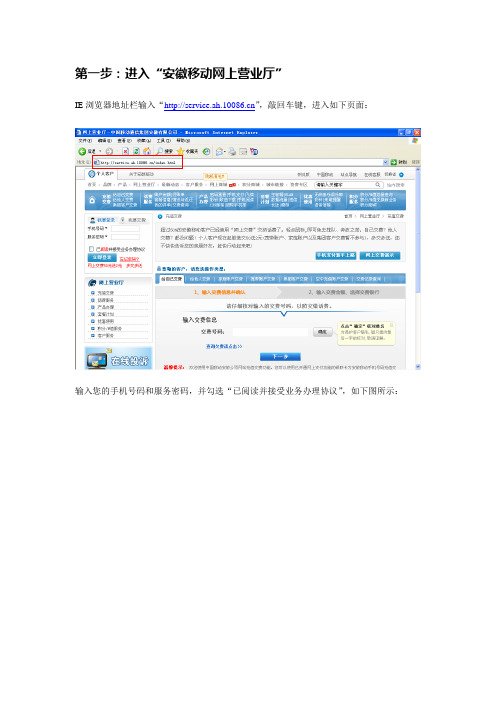
Task: Click the blue 立即登录 button
Action: click(x=102, y=258)
